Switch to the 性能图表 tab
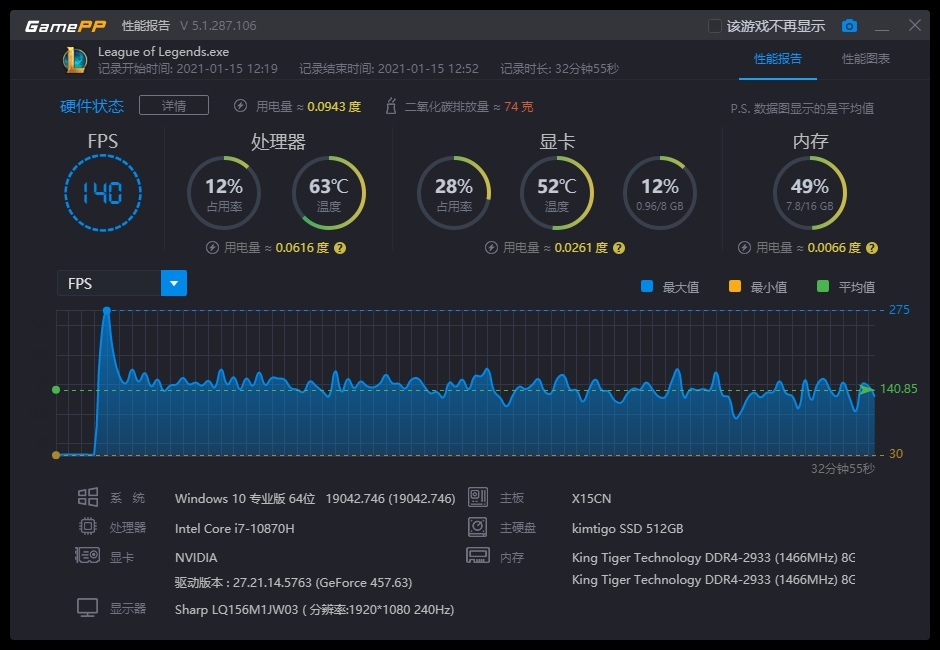940x650 pixels. 865,59
